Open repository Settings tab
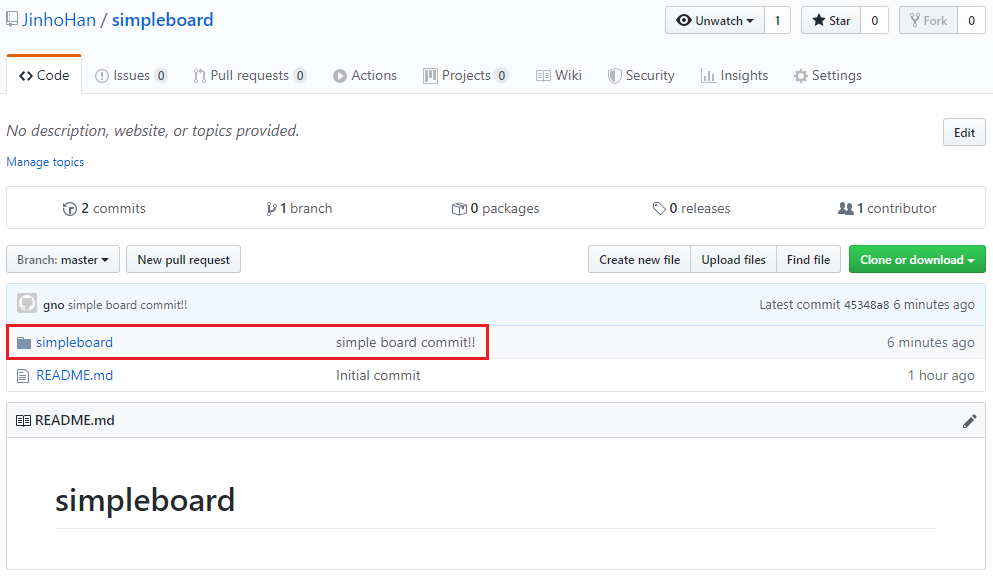 [828, 75]
